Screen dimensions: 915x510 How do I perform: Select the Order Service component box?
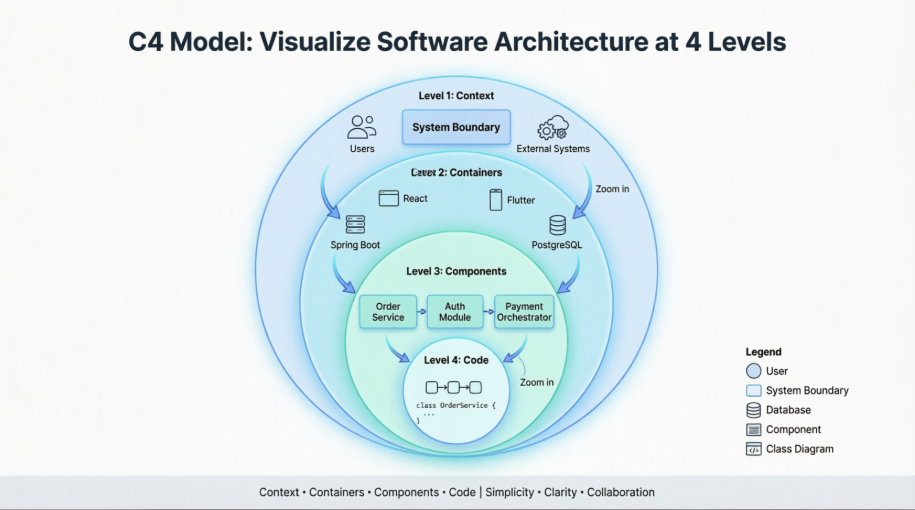(x=388, y=311)
